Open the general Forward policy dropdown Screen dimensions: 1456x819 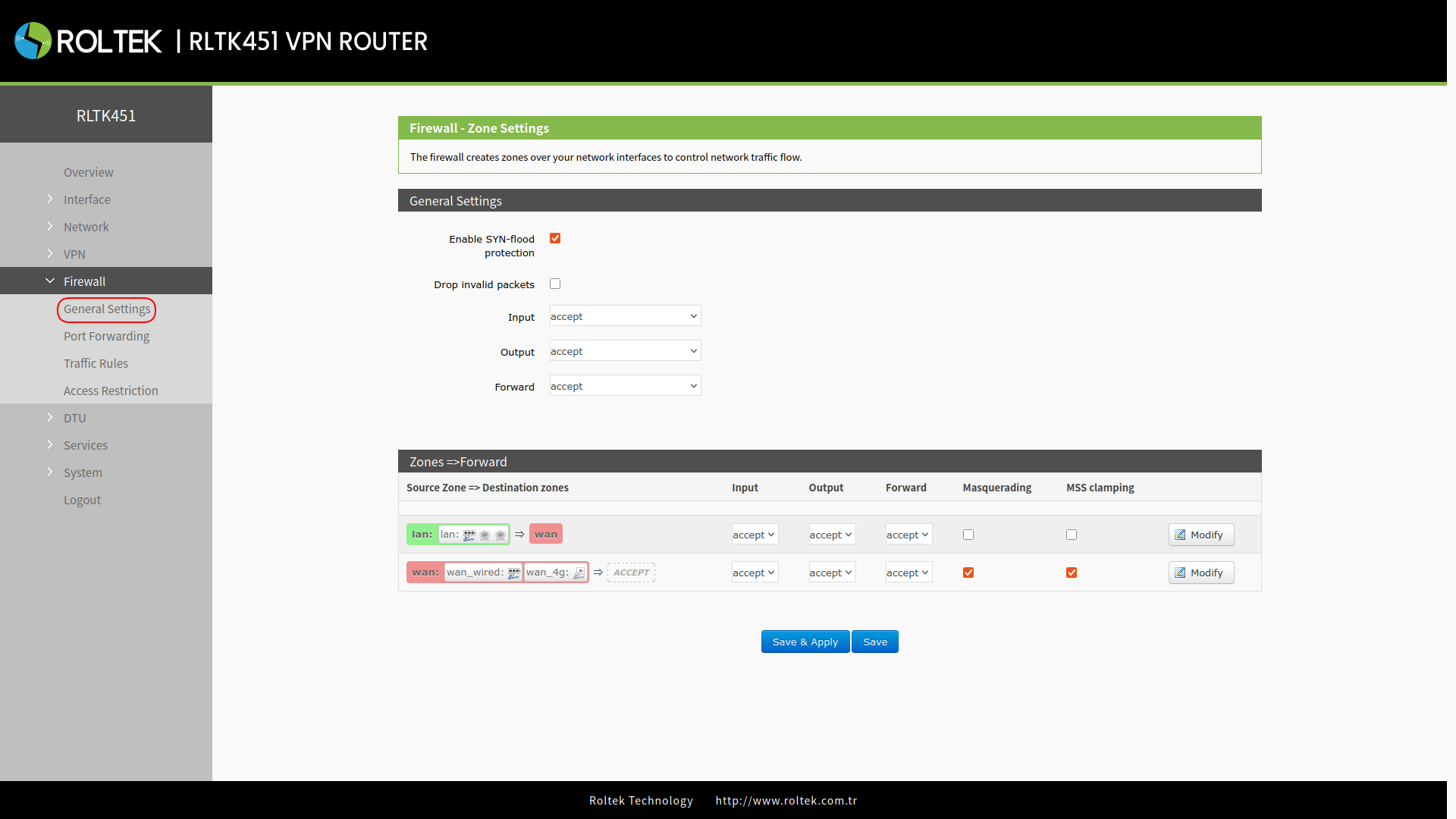[x=625, y=386]
